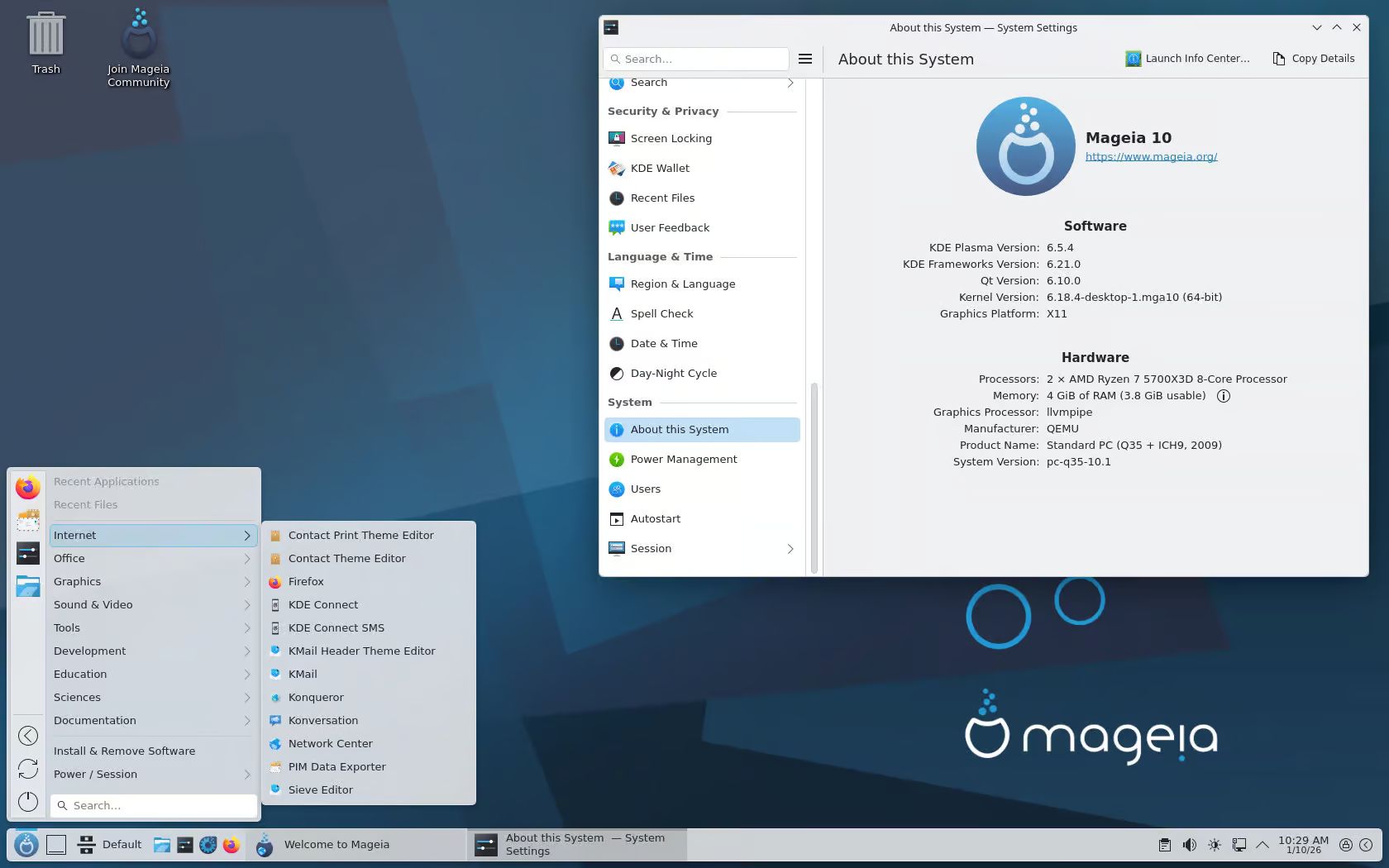
Task: Open Install & Remove Software menu entry
Action: (x=124, y=751)
